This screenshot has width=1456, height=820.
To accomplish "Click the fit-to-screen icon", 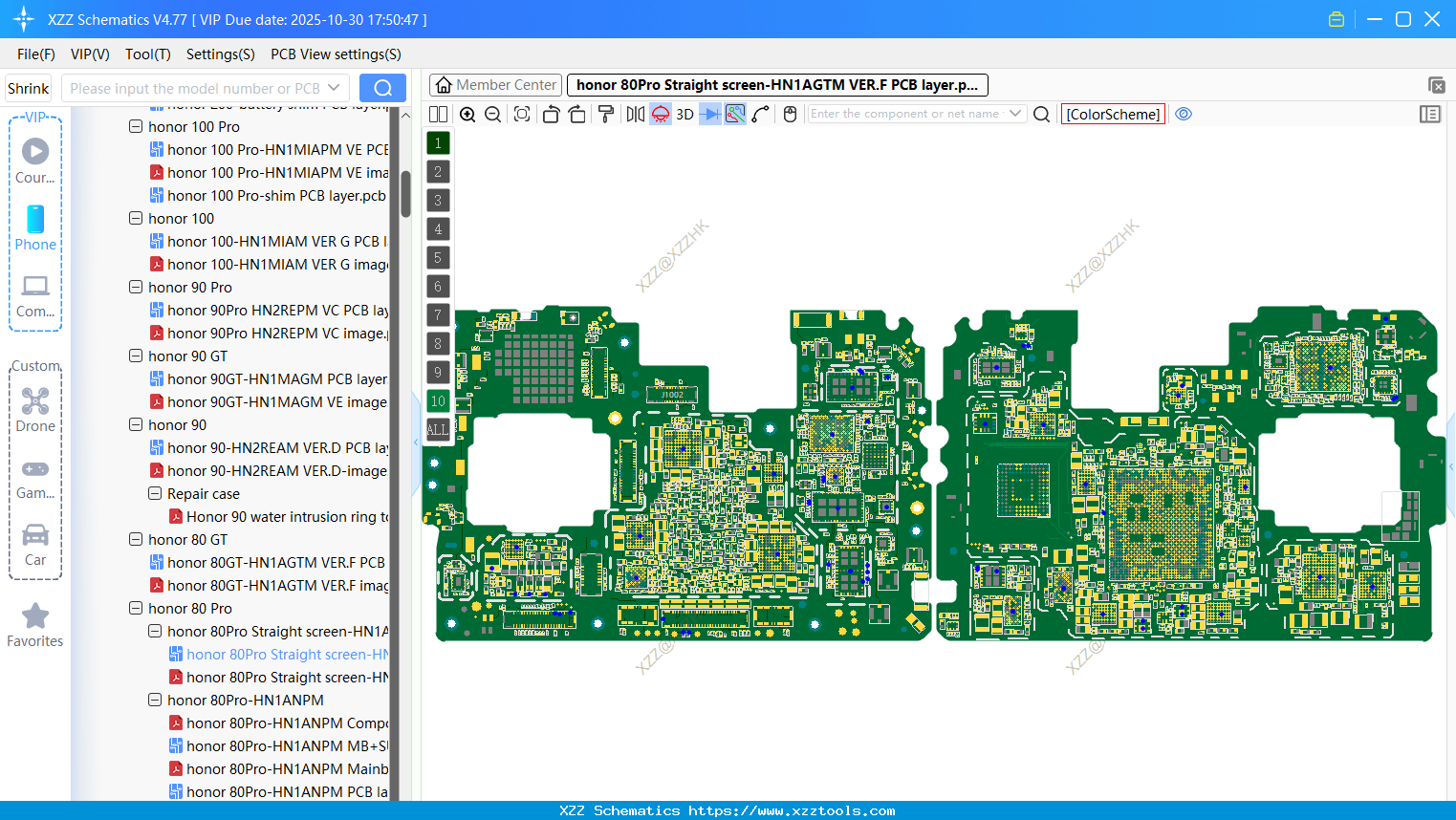I will [522, 114].
